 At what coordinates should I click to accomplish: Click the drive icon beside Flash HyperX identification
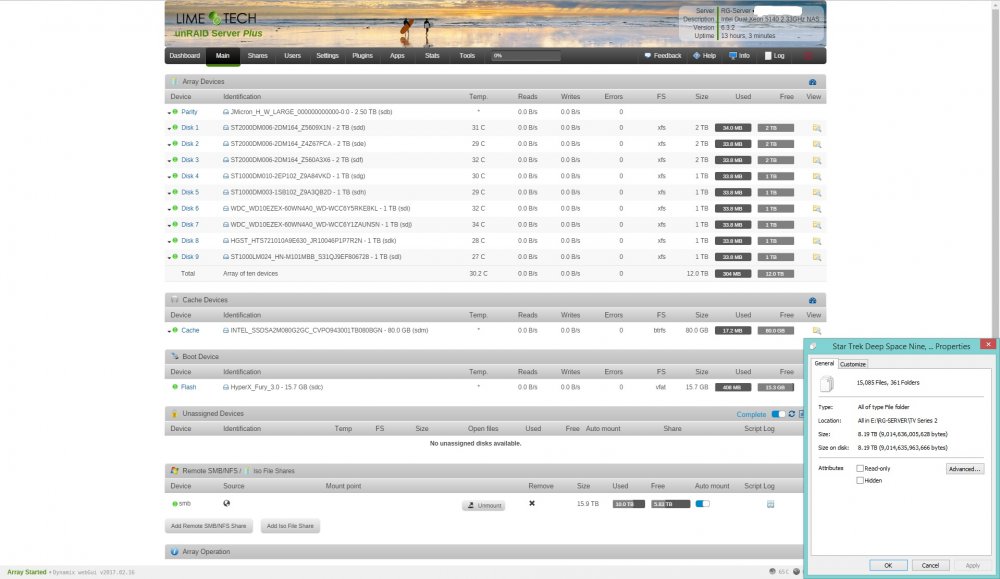tap(226, 387)
